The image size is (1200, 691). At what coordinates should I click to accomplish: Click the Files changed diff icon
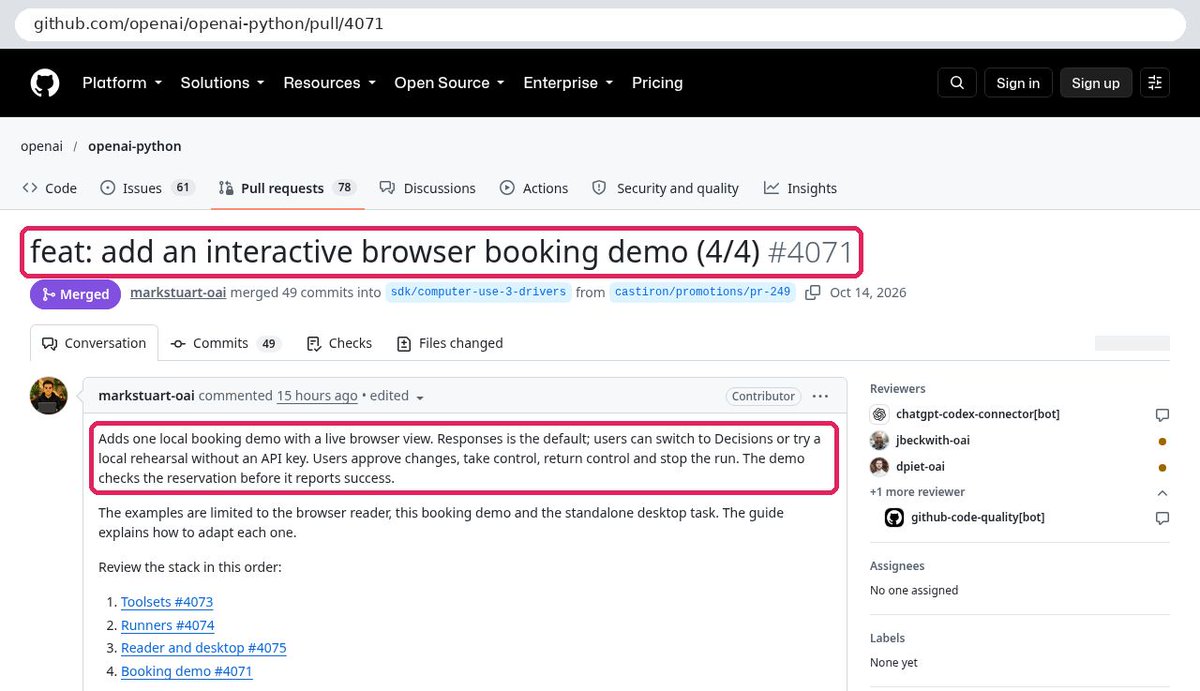tap(404, 343)
